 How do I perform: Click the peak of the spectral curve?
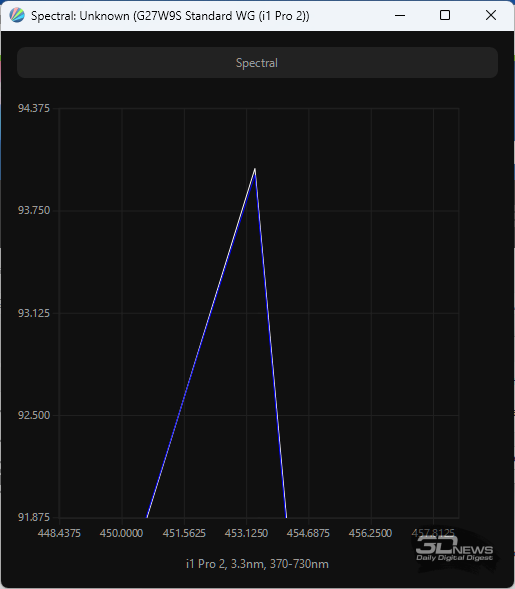pos(255,169)
